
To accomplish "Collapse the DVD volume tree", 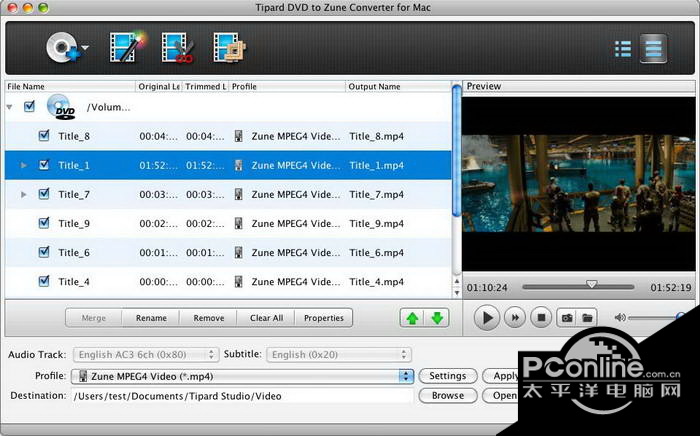I will 11,106.
